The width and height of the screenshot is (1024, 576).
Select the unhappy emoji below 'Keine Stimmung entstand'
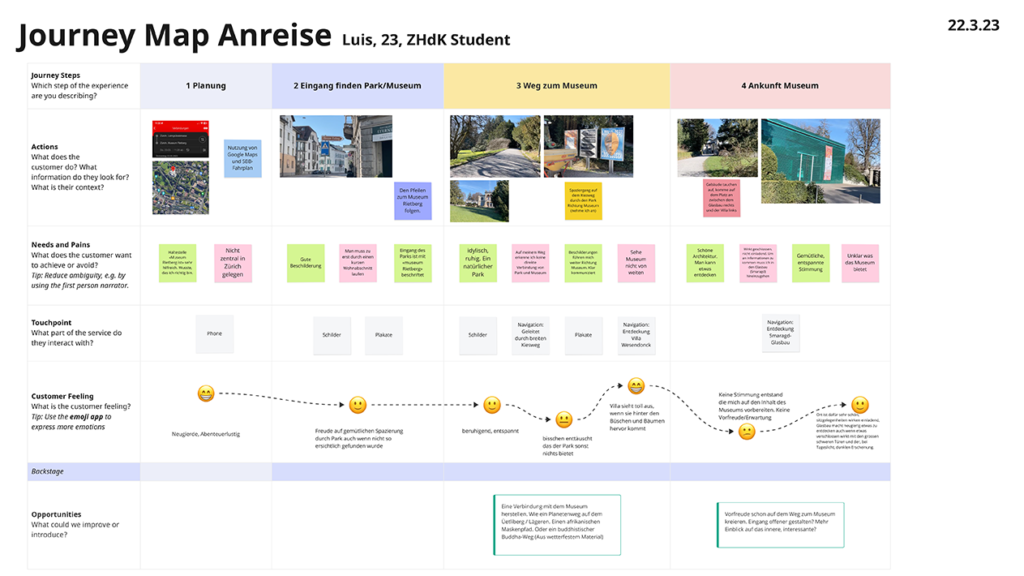[746, 432]
